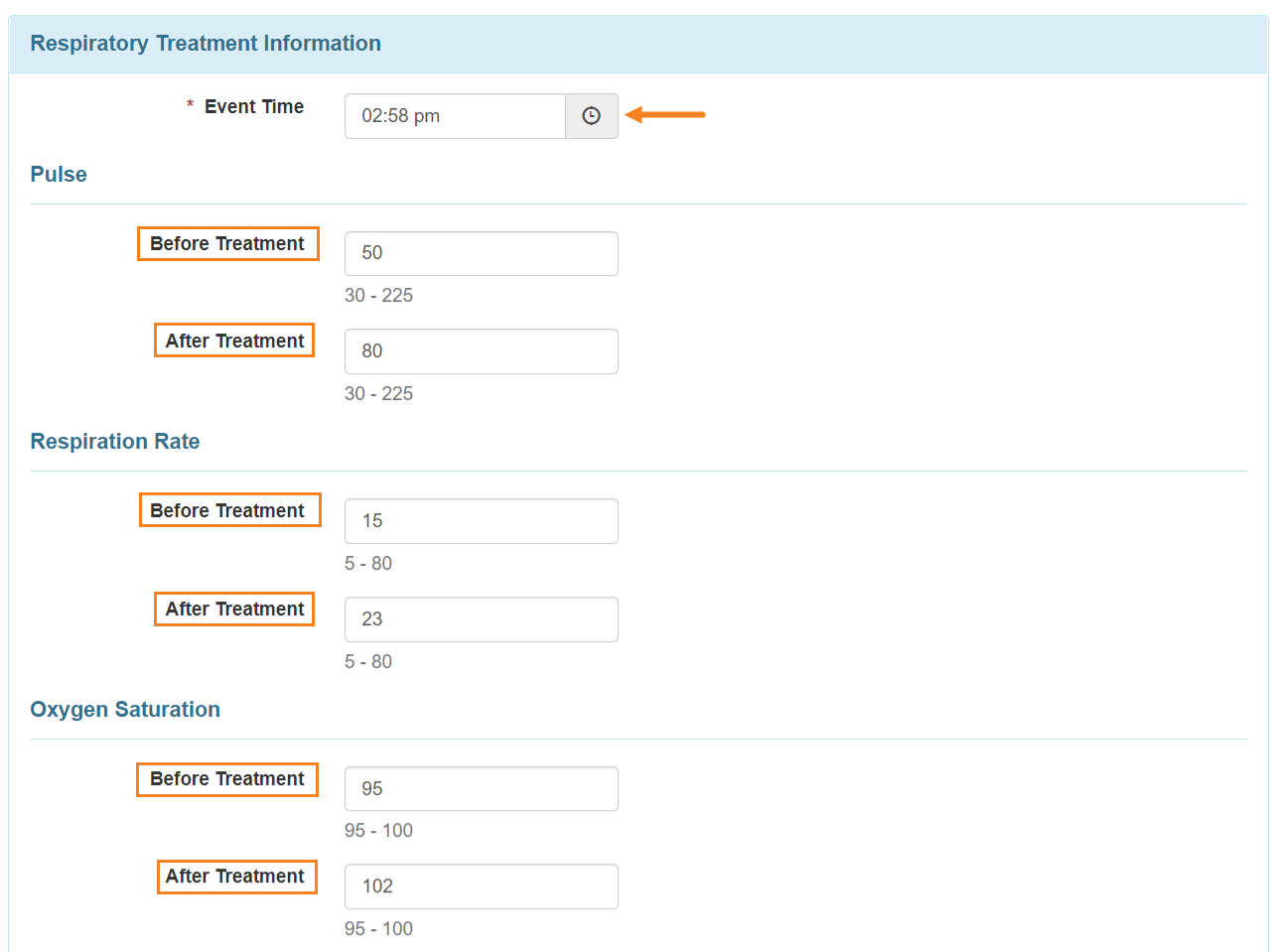Click After Treatment label under Oxygen Saturation

pyautogui.click(x=235, y=877)
